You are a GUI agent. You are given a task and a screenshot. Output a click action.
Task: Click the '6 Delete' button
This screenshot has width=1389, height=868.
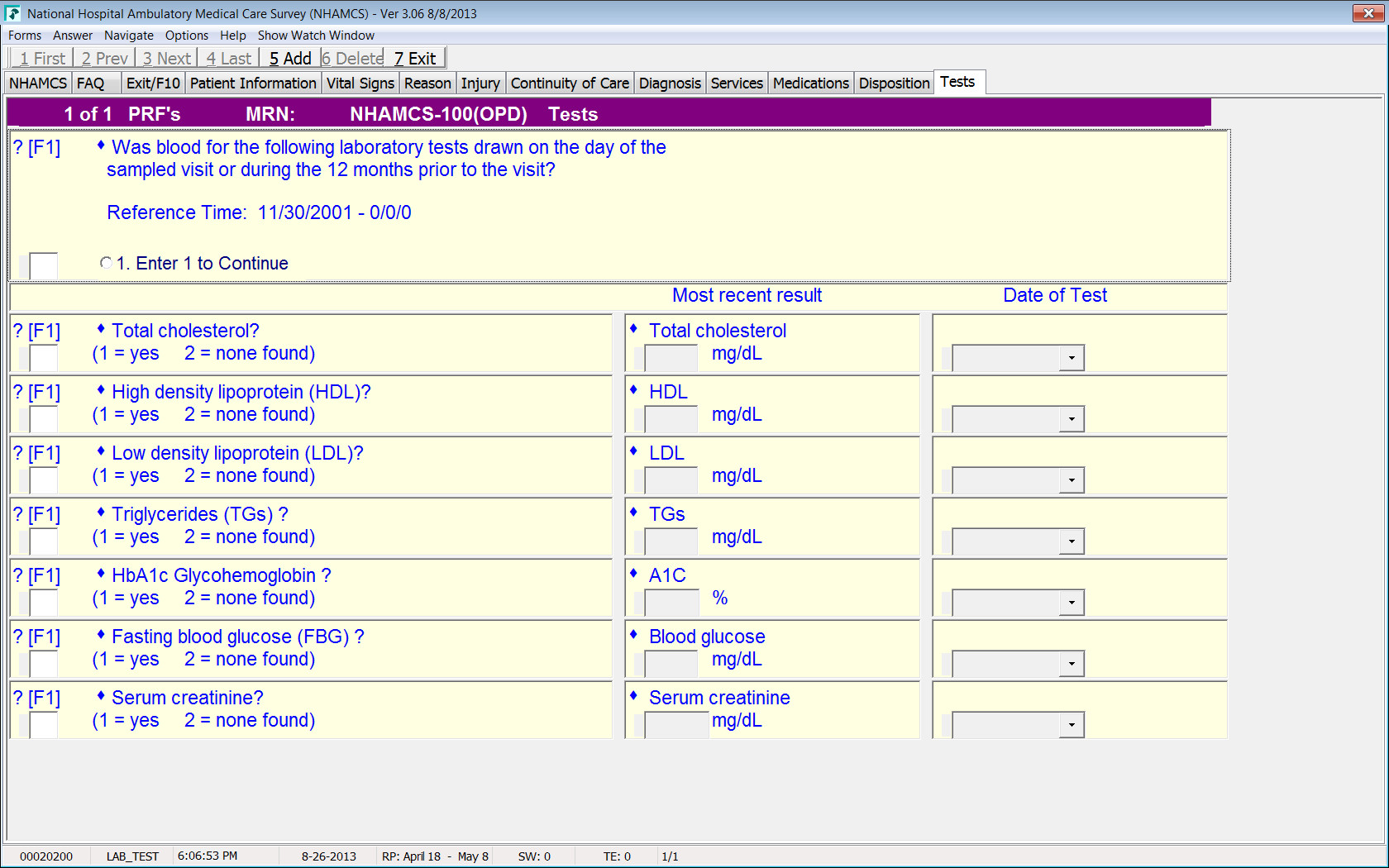tap(353, 59)
